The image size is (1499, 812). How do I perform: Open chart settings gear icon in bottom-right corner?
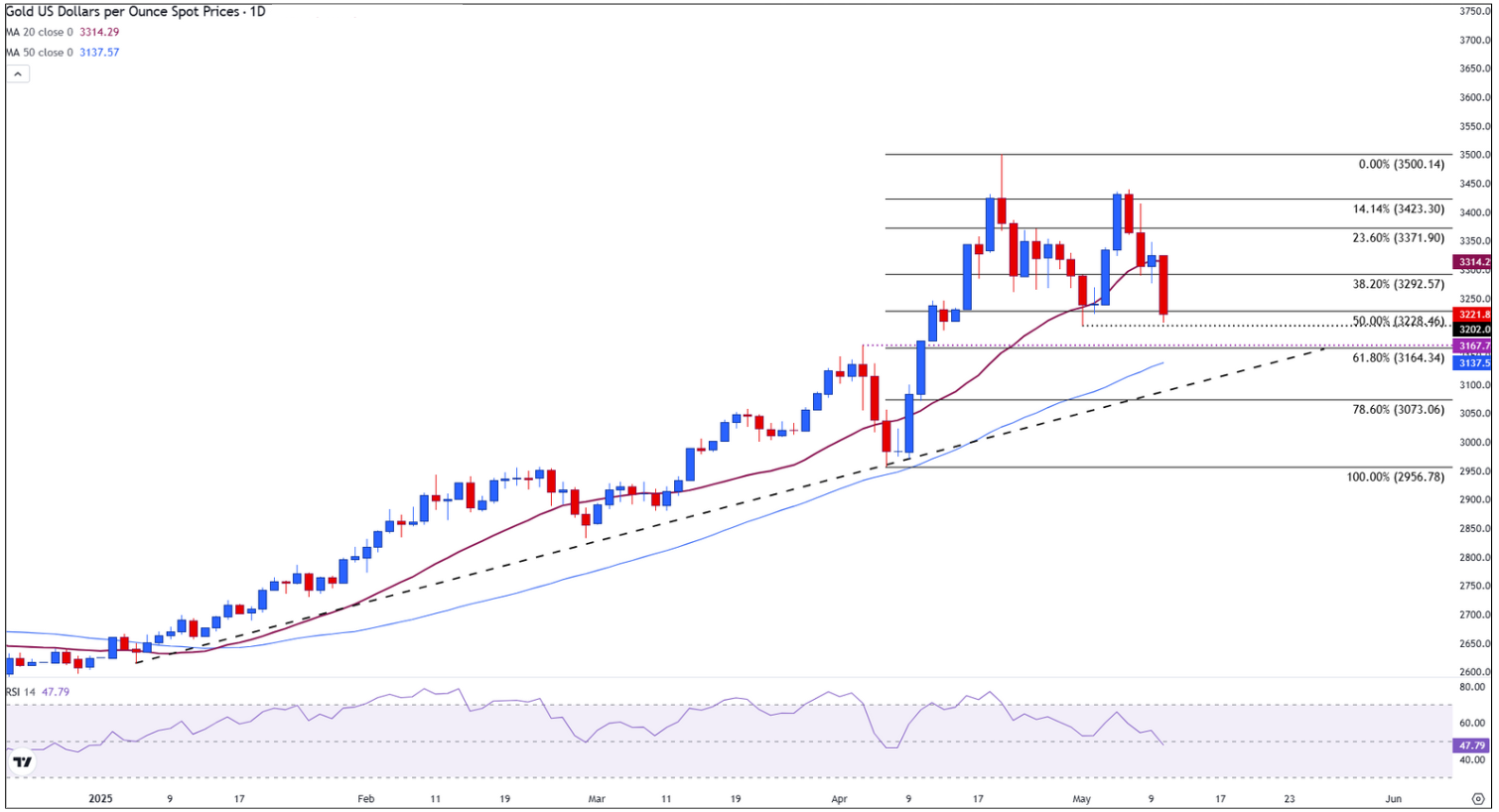[1477, 798]
